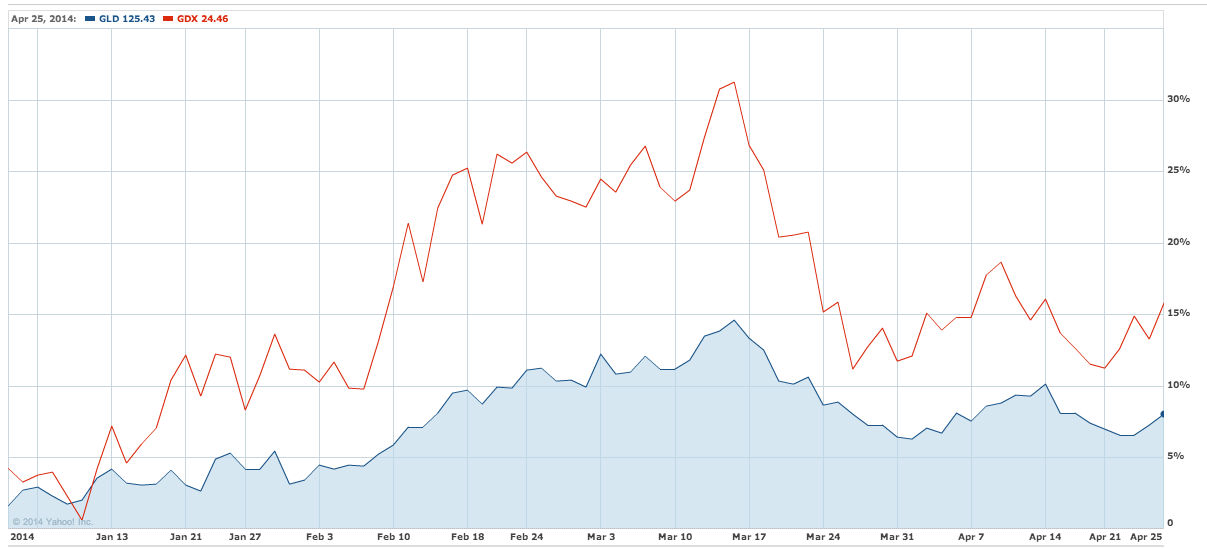
Task: Click the Apr 25 x-axis label
Action: 1146,537
